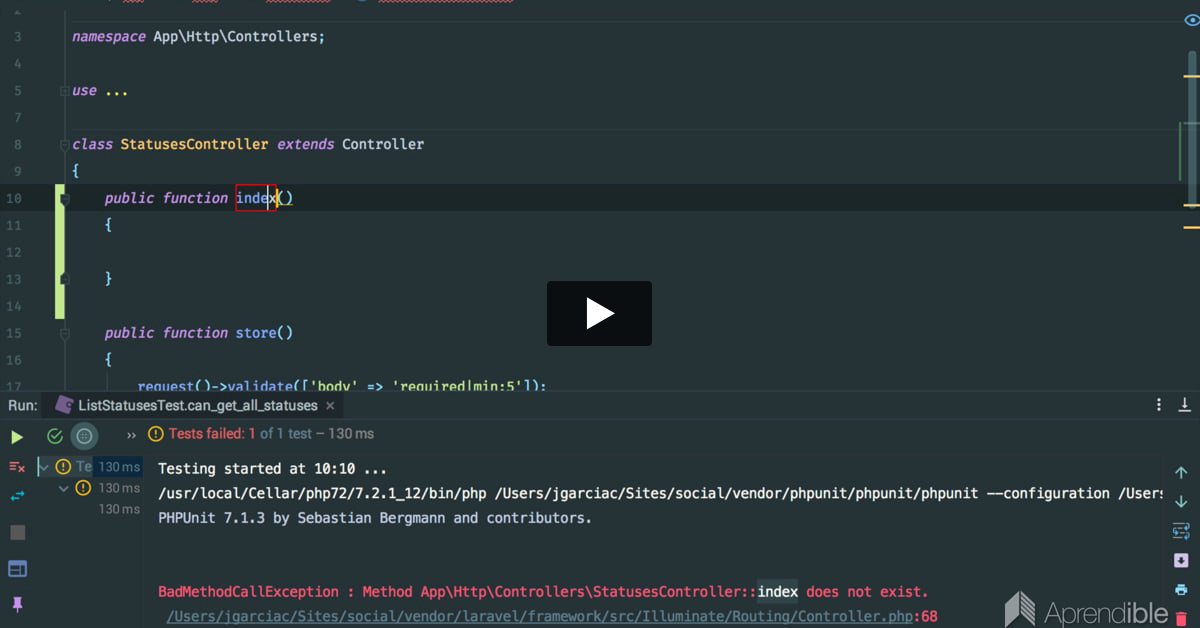
Task: Play the video with the center play button
Action: [x=599, y=313]
